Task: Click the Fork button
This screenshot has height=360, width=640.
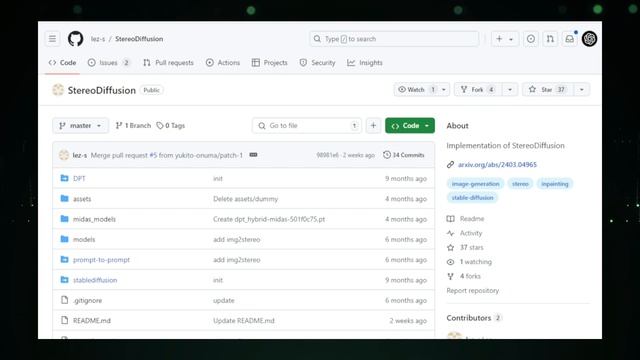Action: click(478, 89)
